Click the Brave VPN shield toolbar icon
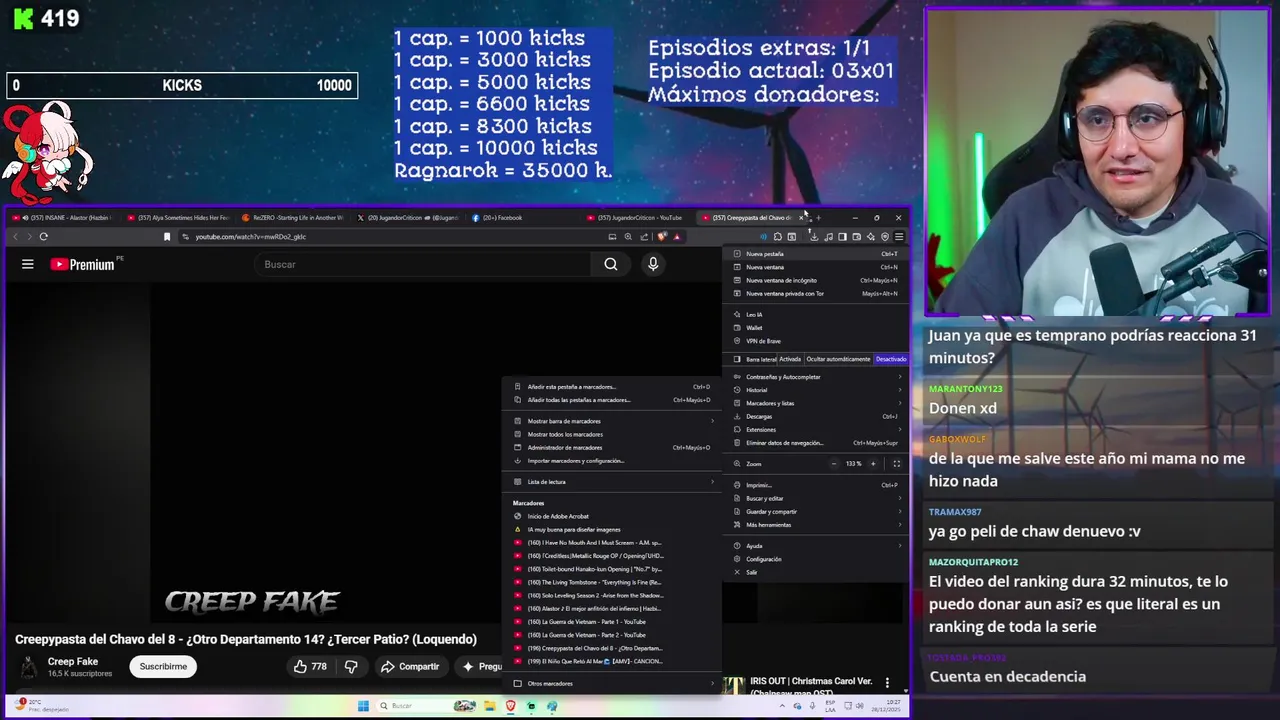The width and height of the screenshot is (1280, 720). tap(885, 237)
